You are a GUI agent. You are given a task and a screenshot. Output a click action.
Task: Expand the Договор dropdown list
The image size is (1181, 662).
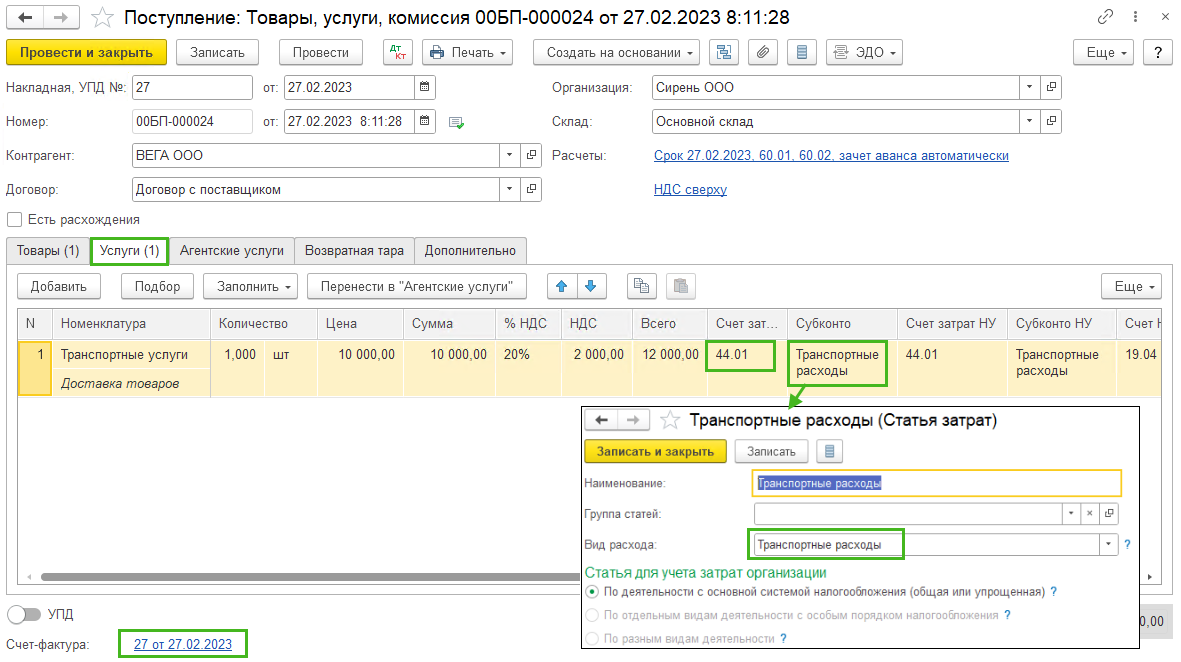[x=510, y=189]
